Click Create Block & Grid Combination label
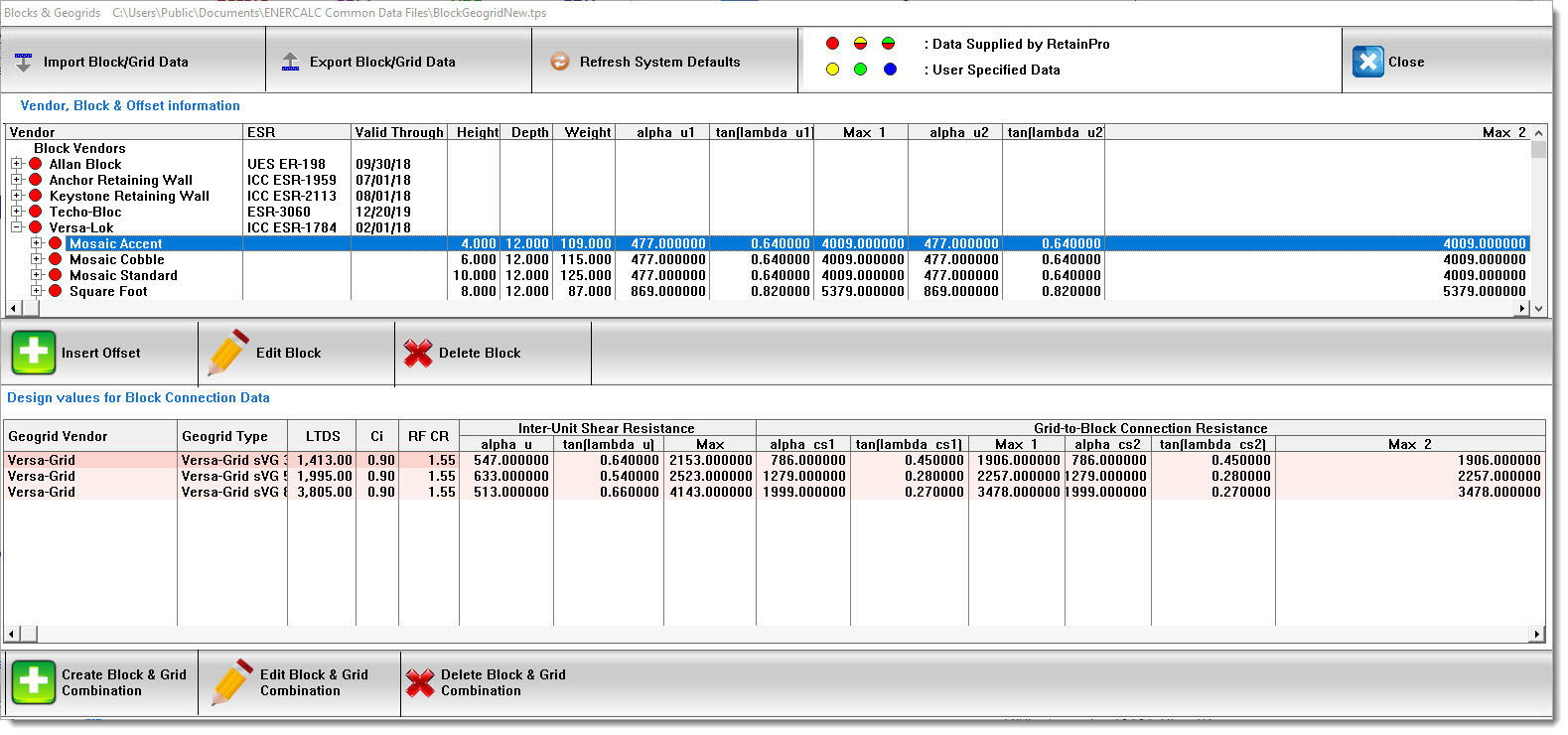1568x735 pixels. click(124, 682)
